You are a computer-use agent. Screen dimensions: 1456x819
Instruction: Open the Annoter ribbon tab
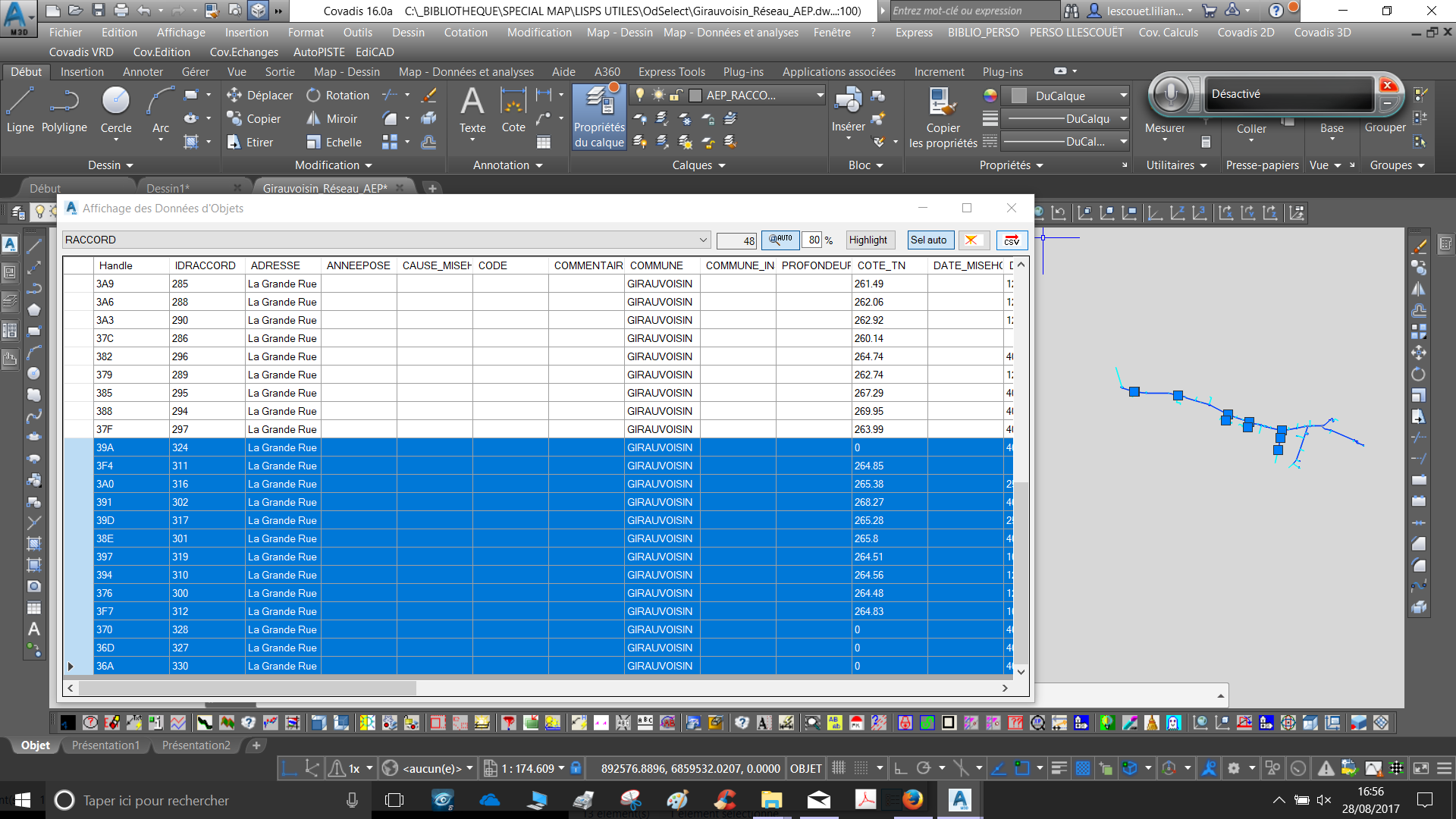[x=143, y=72]
